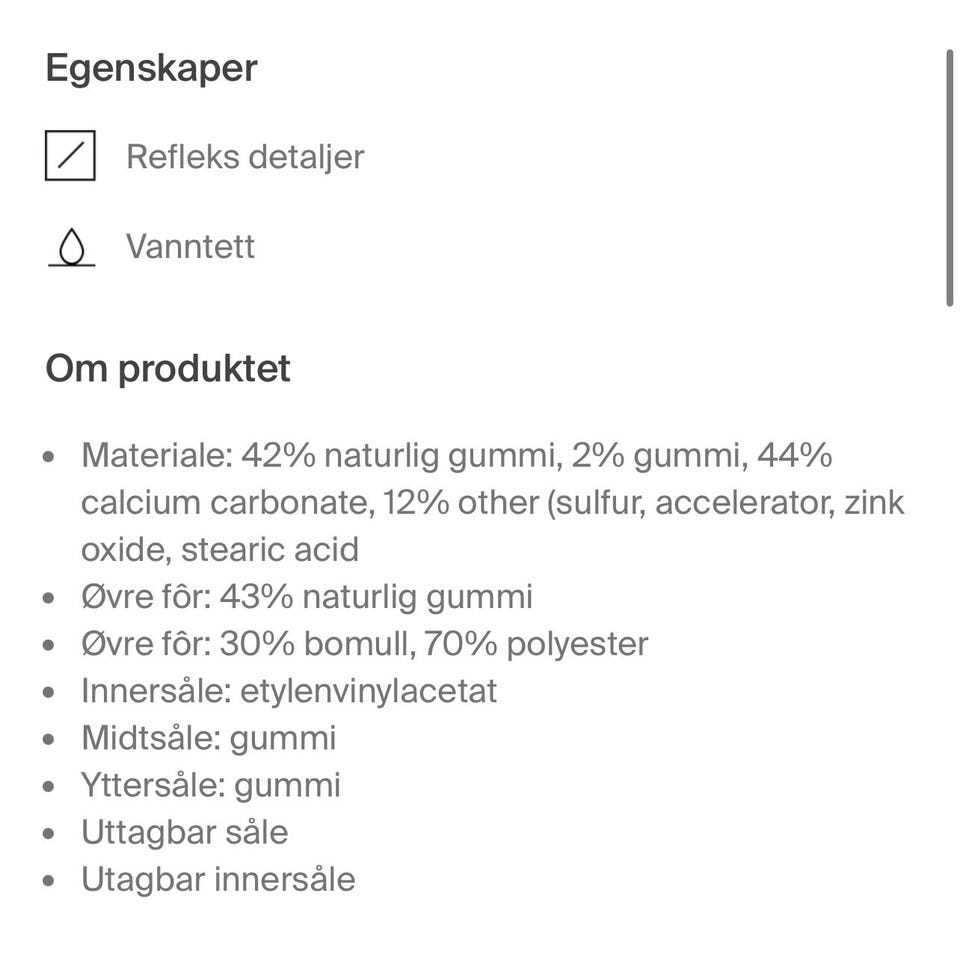Image resolution: width=960 pixels, height=979 pixels.
Task: Click the 'Om produktet' heading
Action: click(x=168, y=369)
